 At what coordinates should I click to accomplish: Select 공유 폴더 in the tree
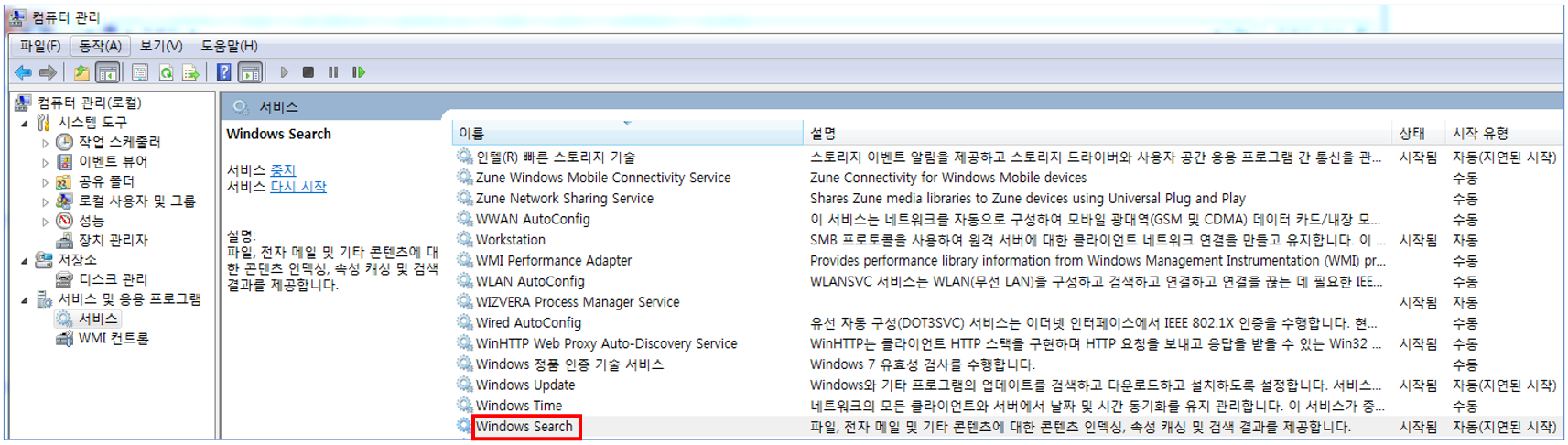pyautogui.click(x=106, y=181)
